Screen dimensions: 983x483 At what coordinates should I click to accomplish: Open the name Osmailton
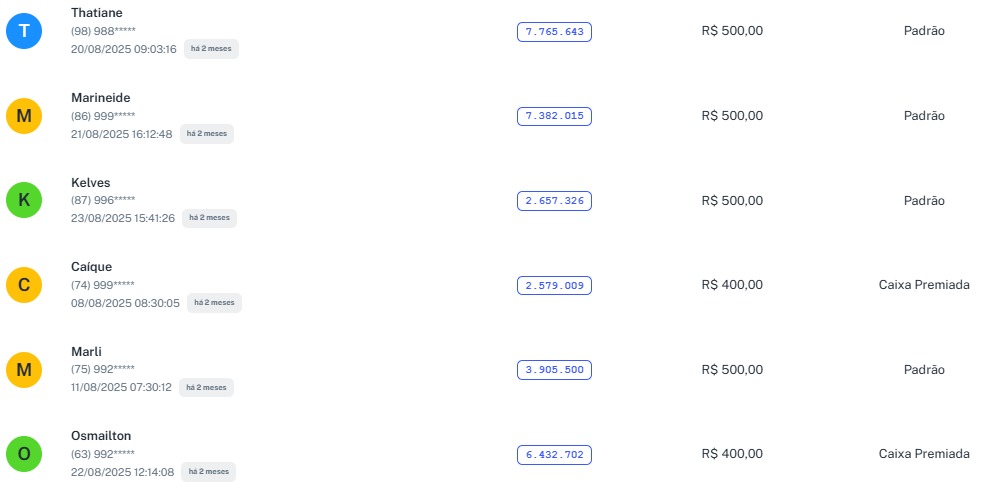[x=101, y=436]
